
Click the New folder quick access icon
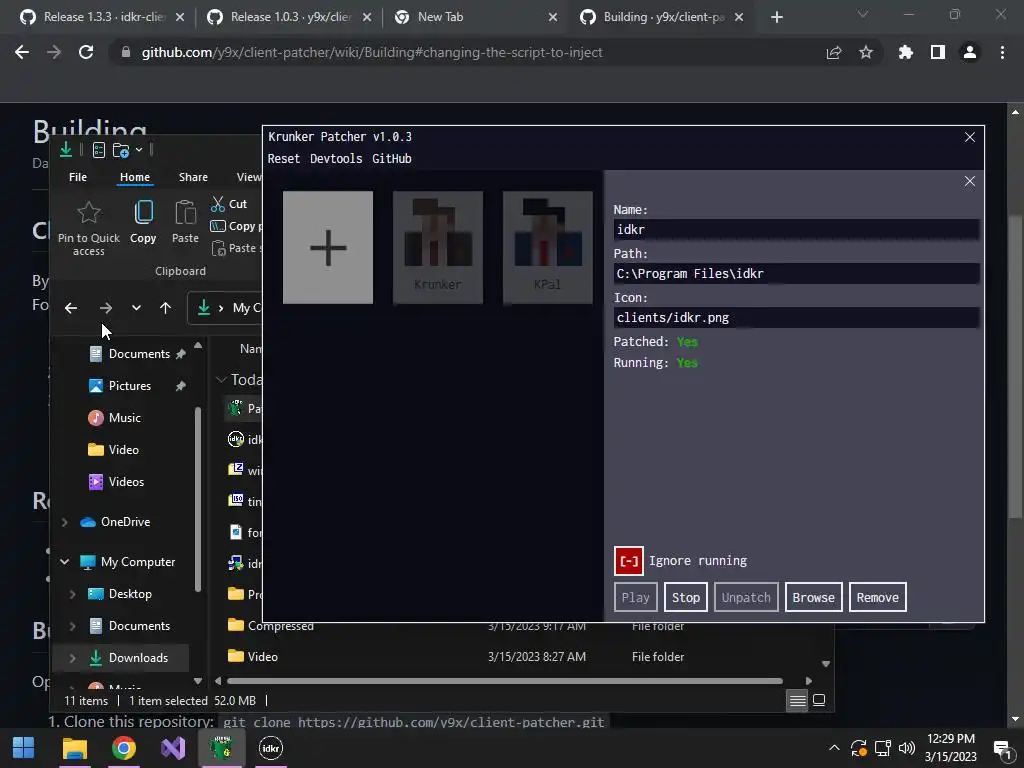tap(121, 150)
